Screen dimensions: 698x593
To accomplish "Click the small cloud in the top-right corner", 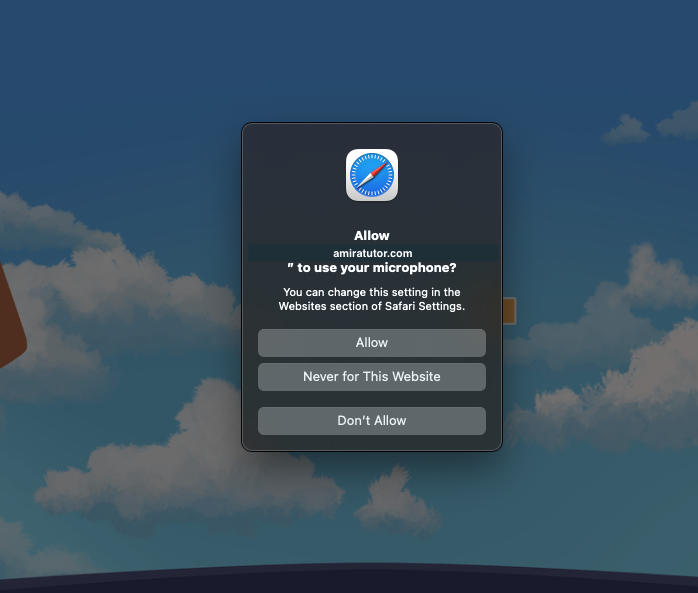I will tap(627, 128).
